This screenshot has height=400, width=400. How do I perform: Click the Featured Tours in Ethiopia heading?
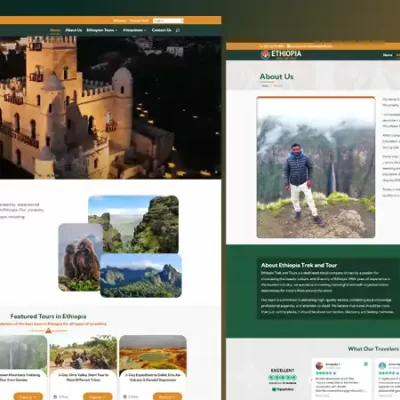point(48,316)
